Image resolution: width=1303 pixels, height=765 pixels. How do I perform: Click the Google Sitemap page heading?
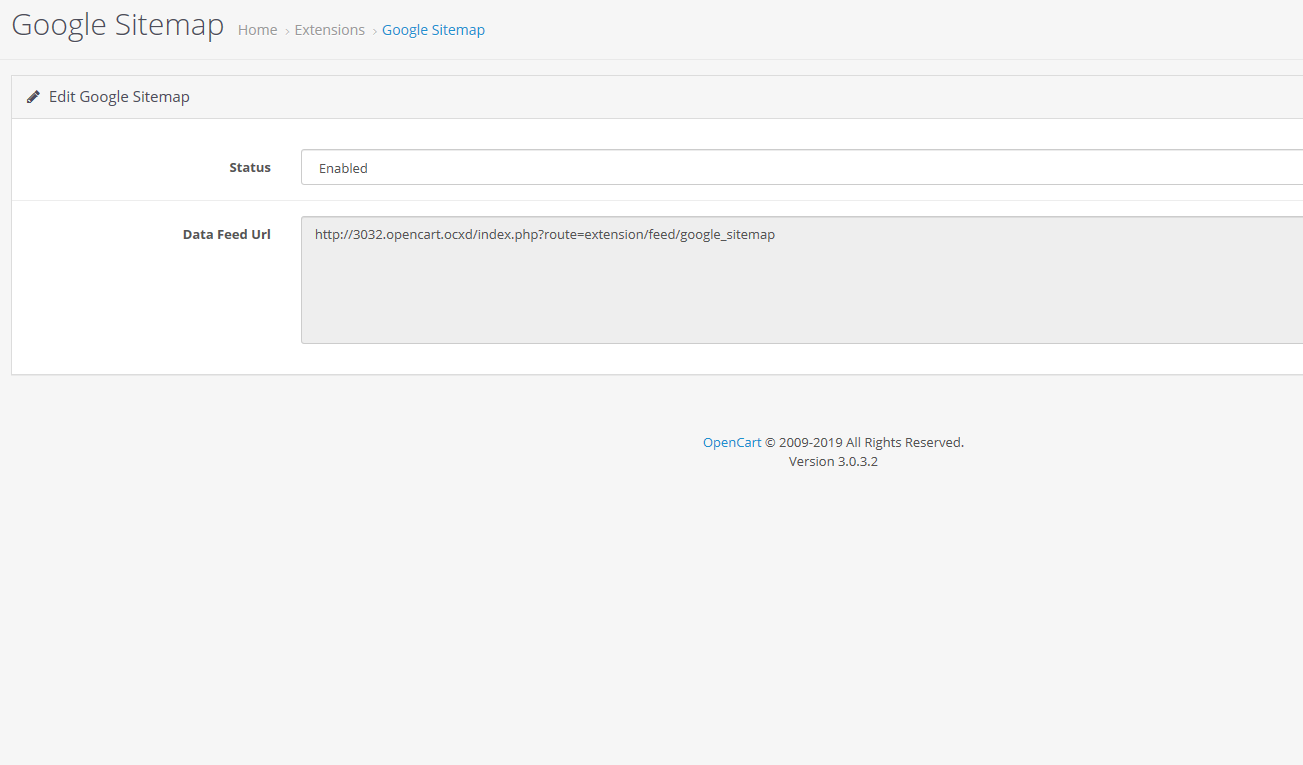[118, 25]
